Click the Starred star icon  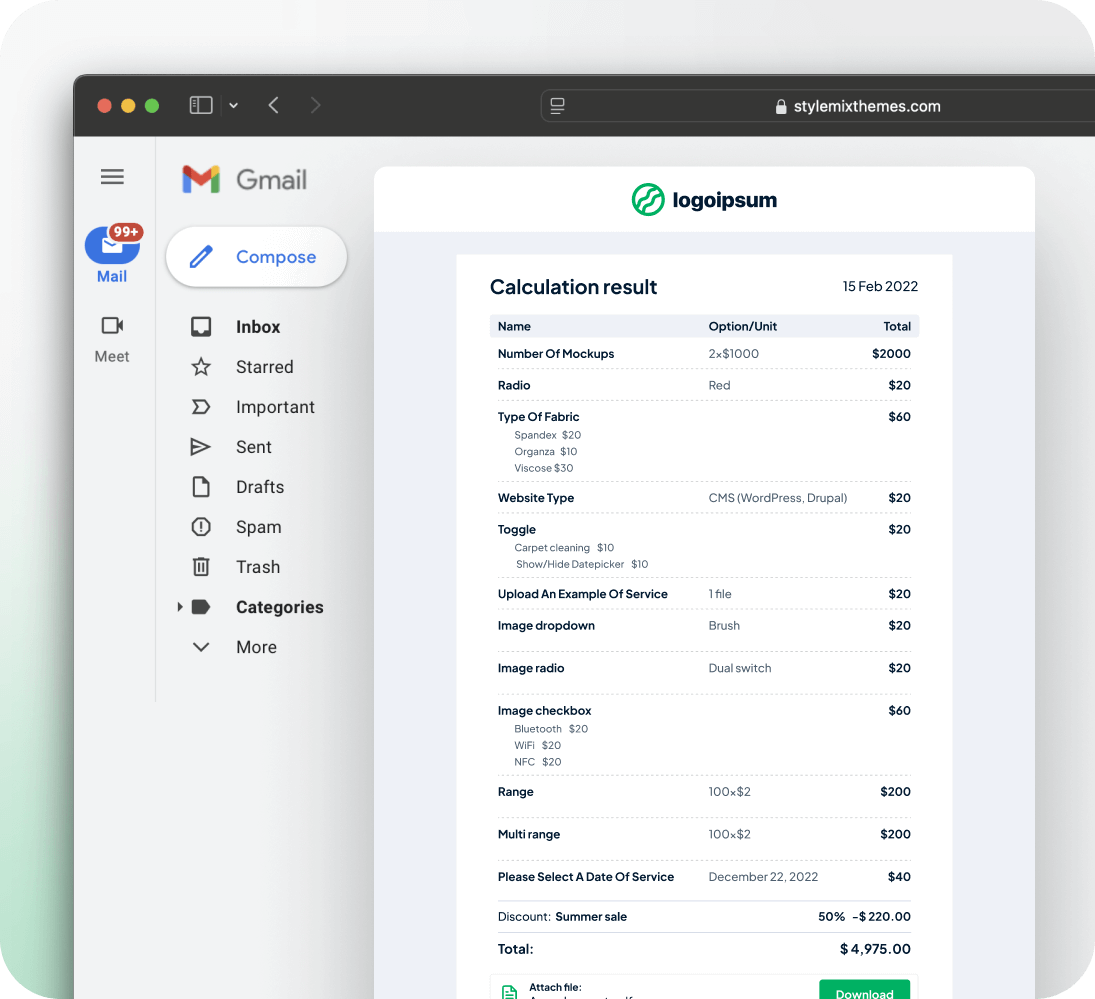tap(201, 367)
